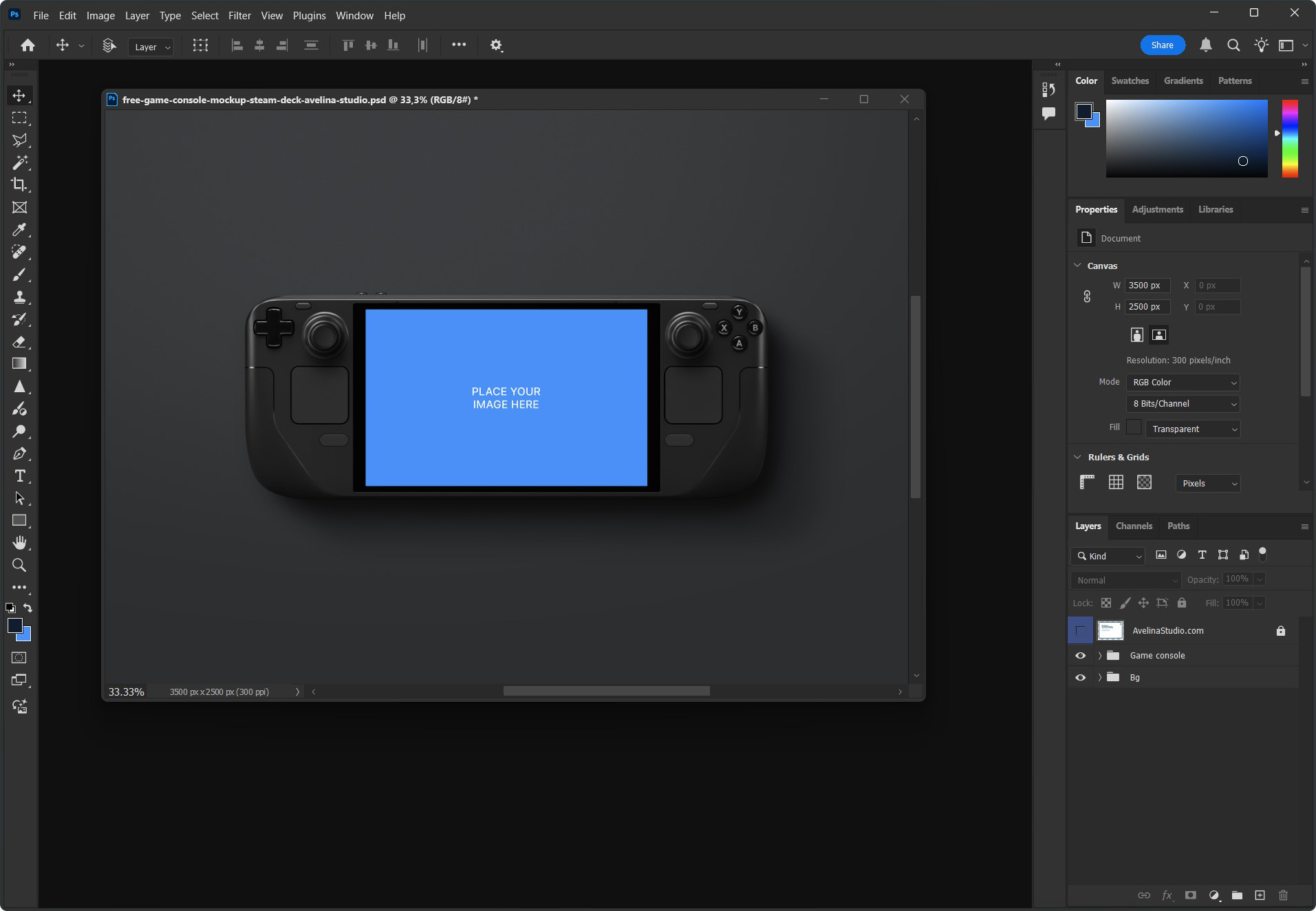Hide the Game console layer group
This screenshot has height=911, width=1316.
1080,656
